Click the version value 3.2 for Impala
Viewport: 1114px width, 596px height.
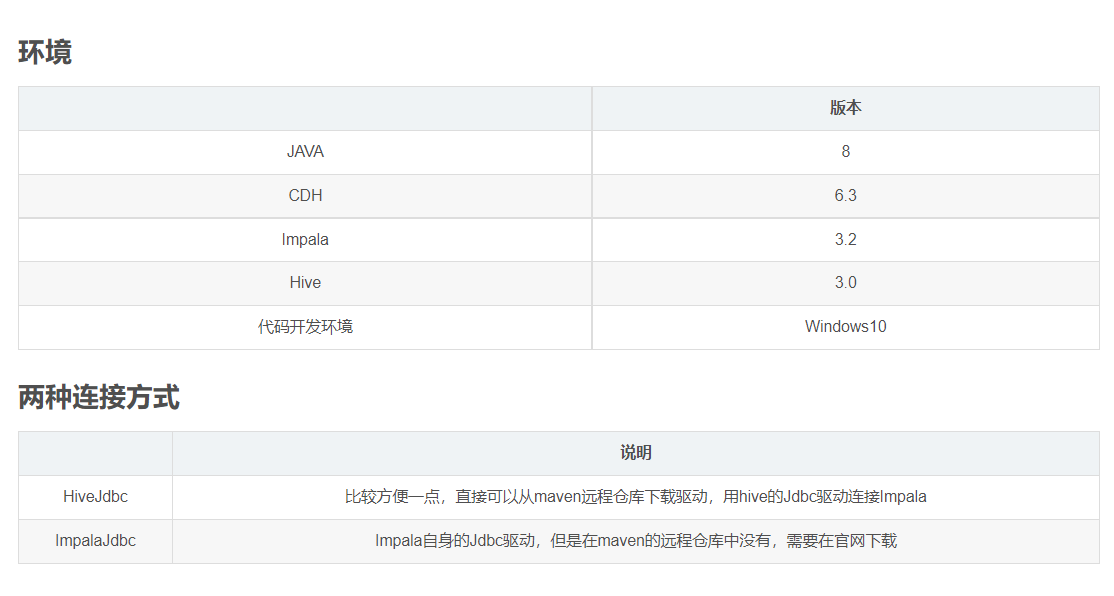(x=845, y=239)
